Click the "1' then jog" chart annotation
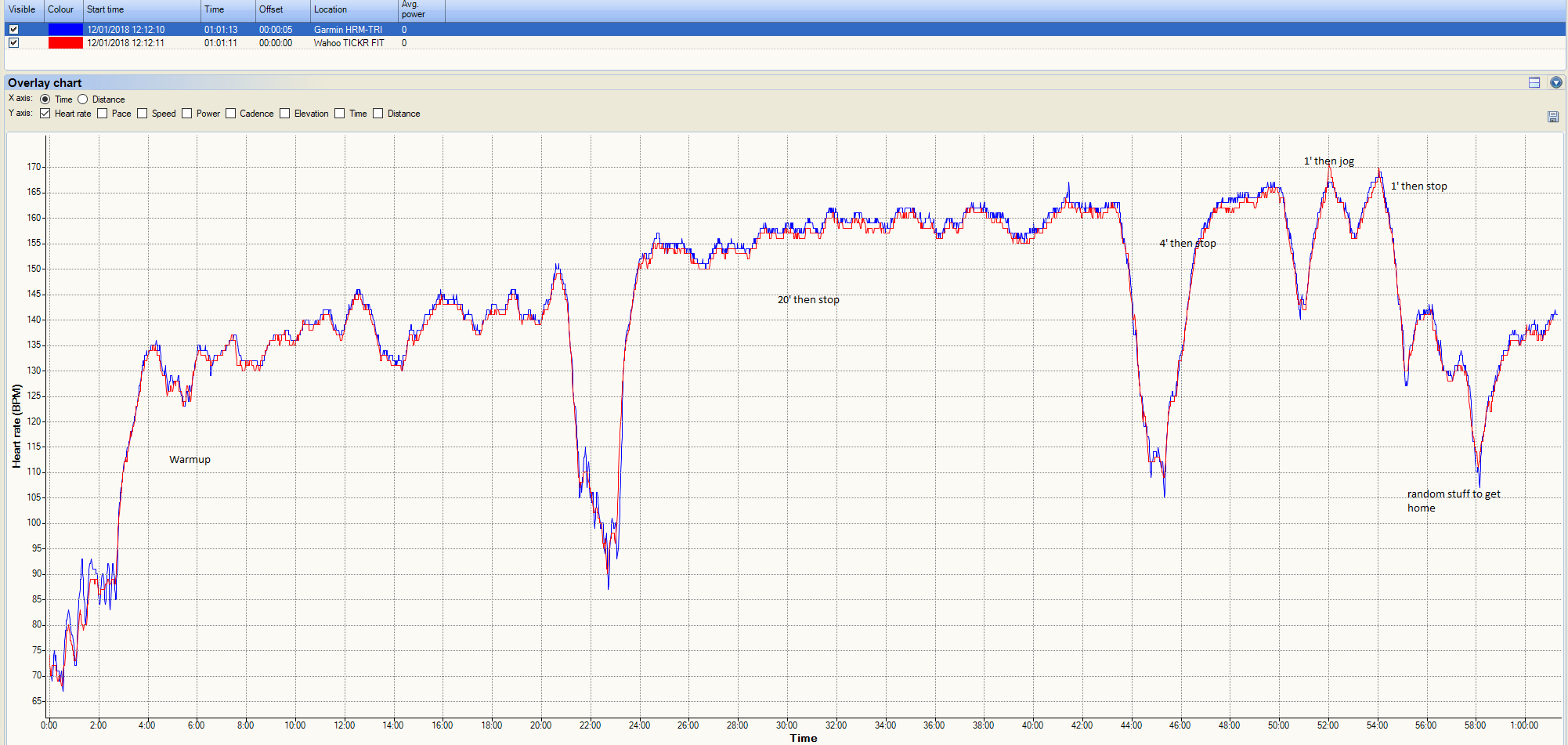Viewport: 1568px width, 745px height. pyautogui.click(x=1328, y=161)
